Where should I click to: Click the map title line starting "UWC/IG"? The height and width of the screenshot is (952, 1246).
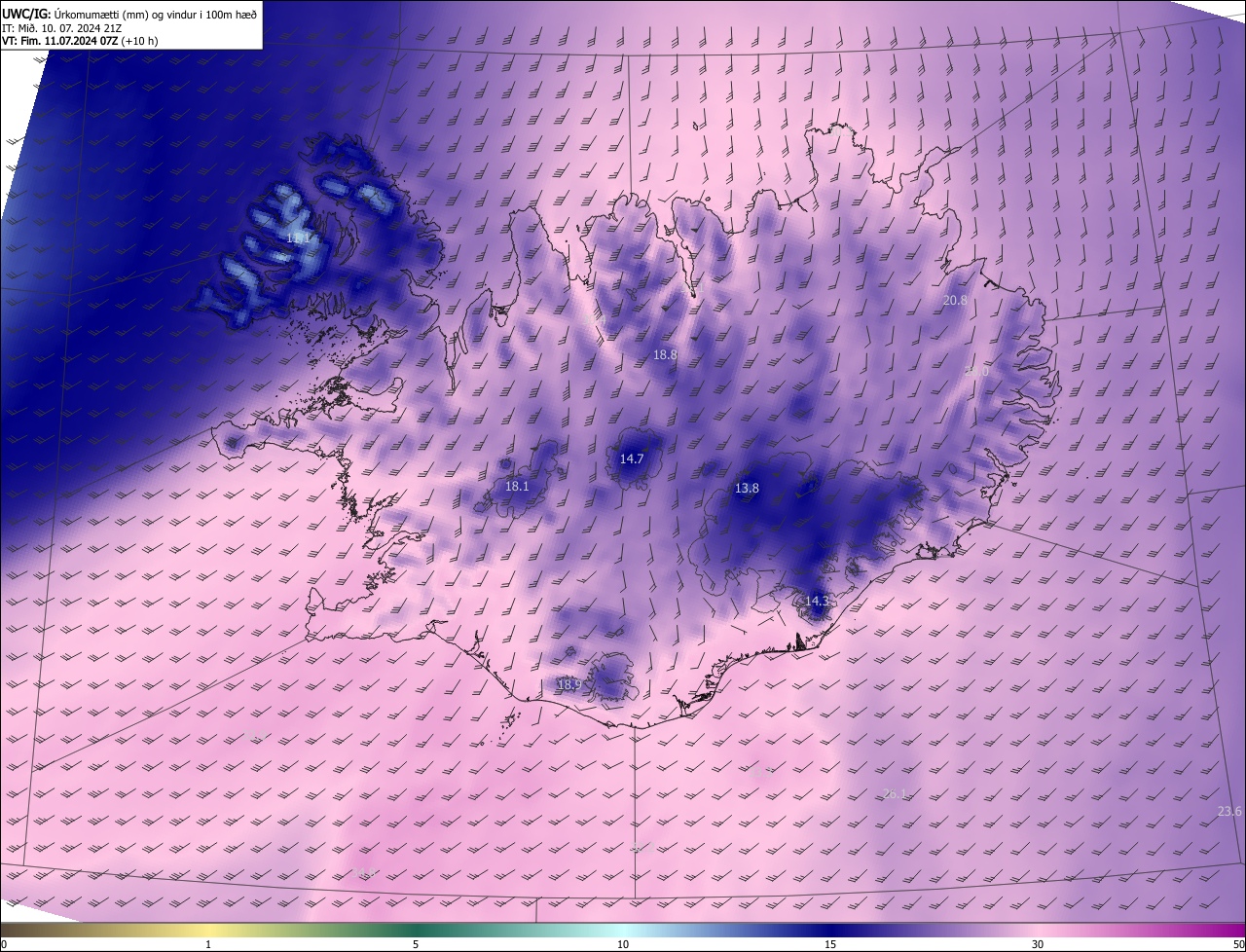pyautogui.click(x=129, y=13)
